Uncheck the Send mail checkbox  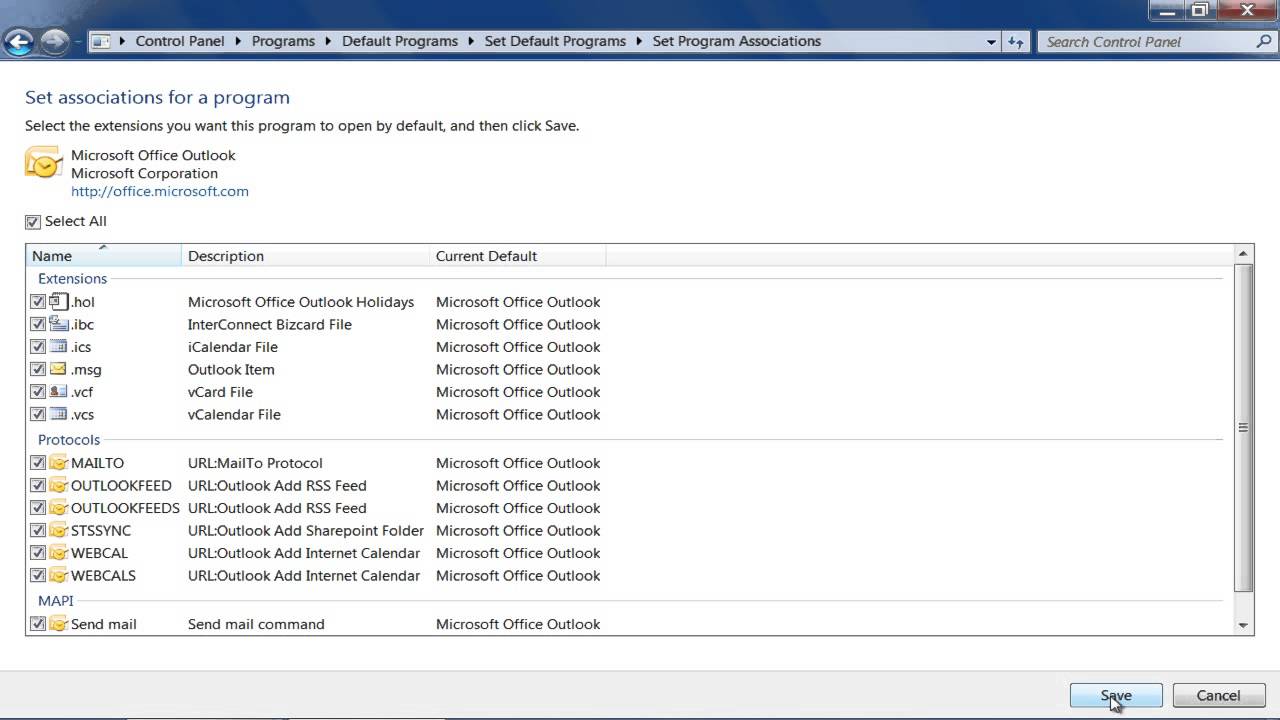click(37, 624)
